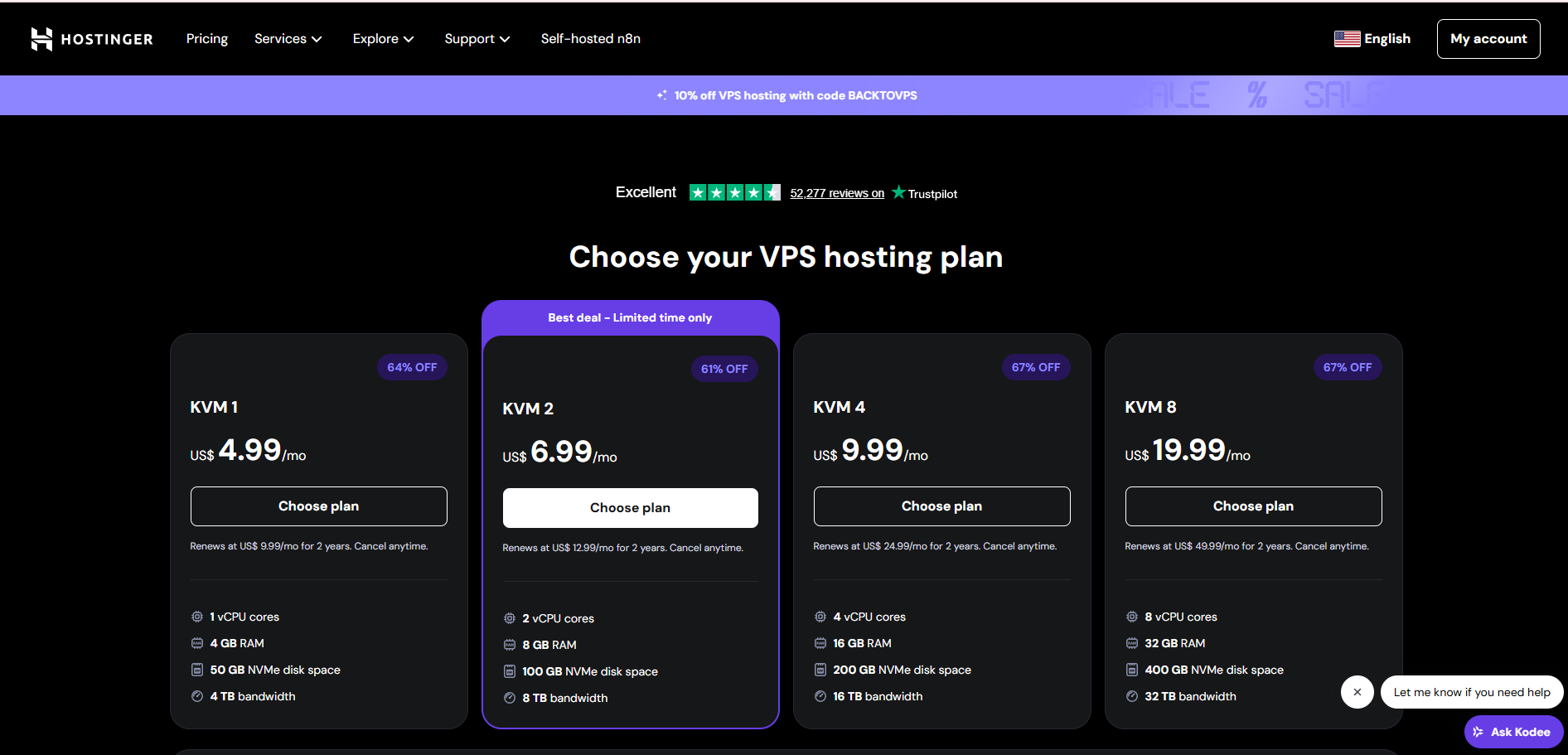Click the bandwidth icon in KVM 8 plan

coord(1132,696)
